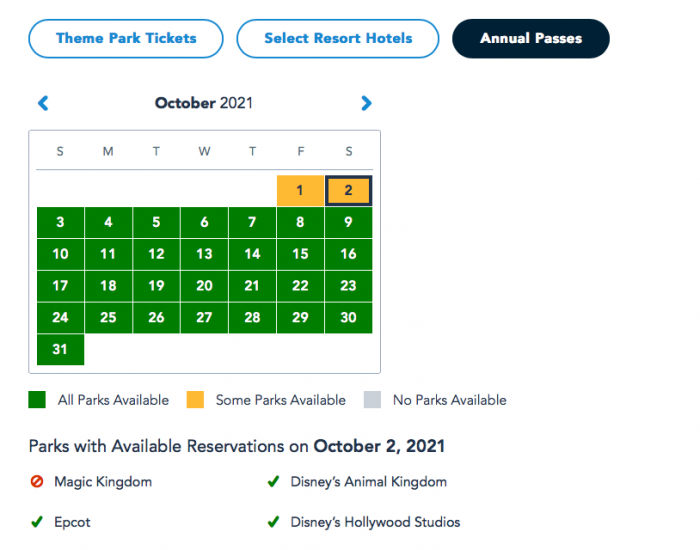Viewport: 700px width, 550px height.
Task: Click the gray No Parks Available swatch
Action: pyautogui.click(x=372, y=400)
